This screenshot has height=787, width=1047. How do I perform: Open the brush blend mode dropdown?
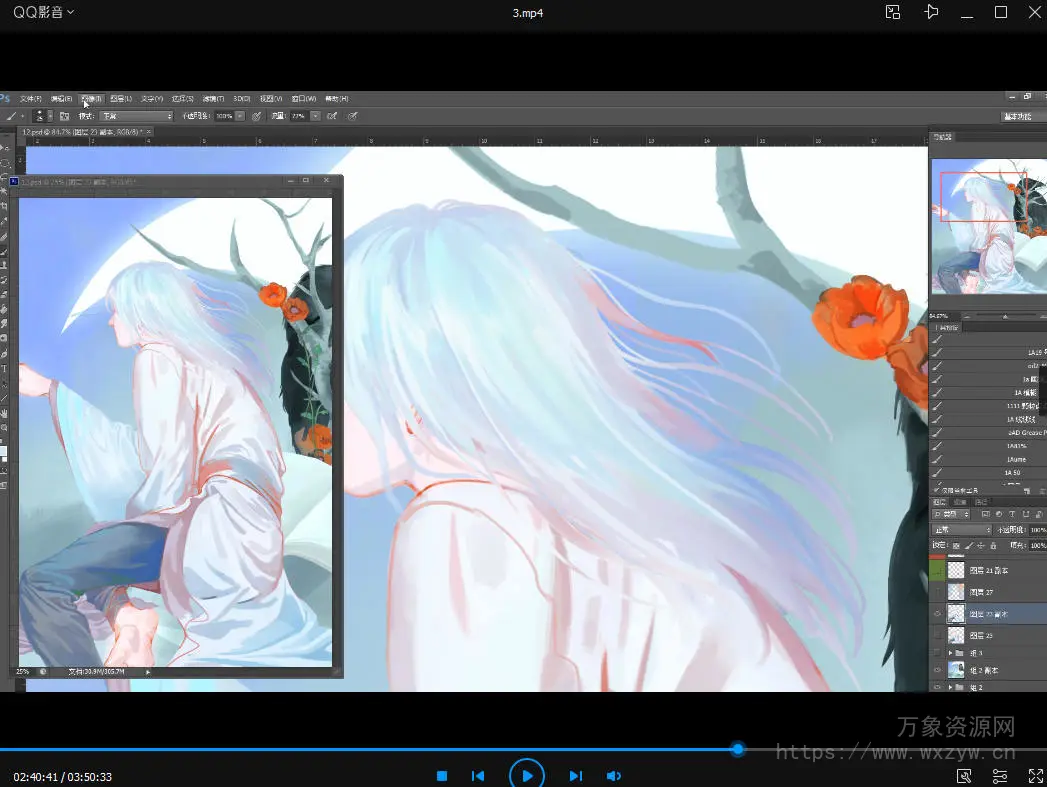point(136,116)
